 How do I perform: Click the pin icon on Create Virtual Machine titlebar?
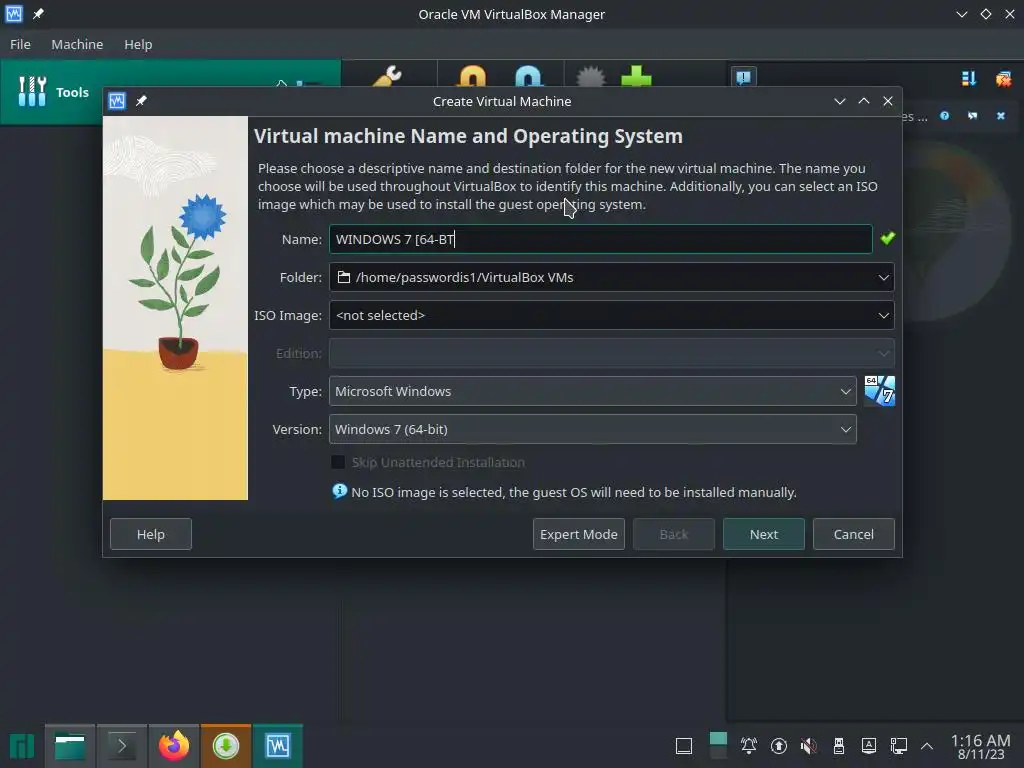(x=141, y=101)
